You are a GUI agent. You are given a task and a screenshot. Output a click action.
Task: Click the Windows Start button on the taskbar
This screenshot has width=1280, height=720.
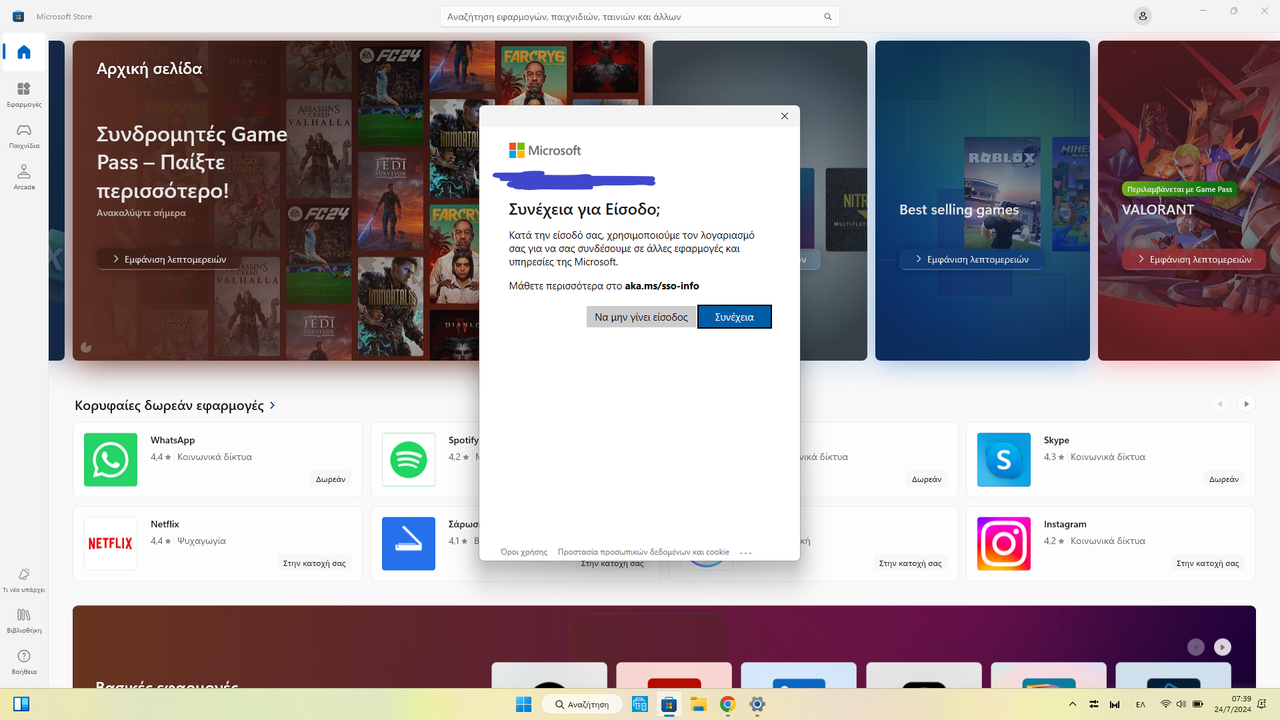[x=523, y=704]
